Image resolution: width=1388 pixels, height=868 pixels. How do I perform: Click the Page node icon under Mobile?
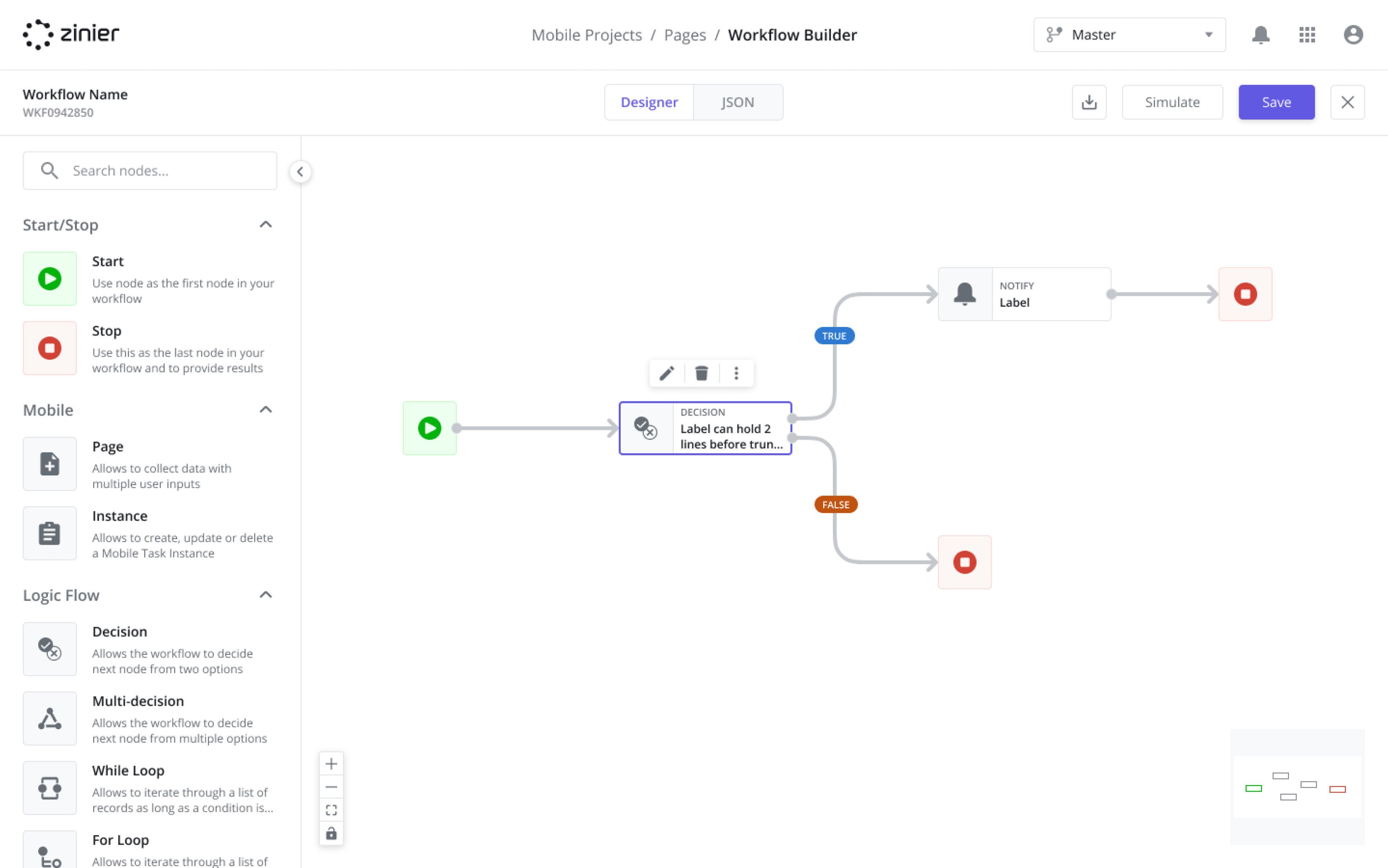50,464
